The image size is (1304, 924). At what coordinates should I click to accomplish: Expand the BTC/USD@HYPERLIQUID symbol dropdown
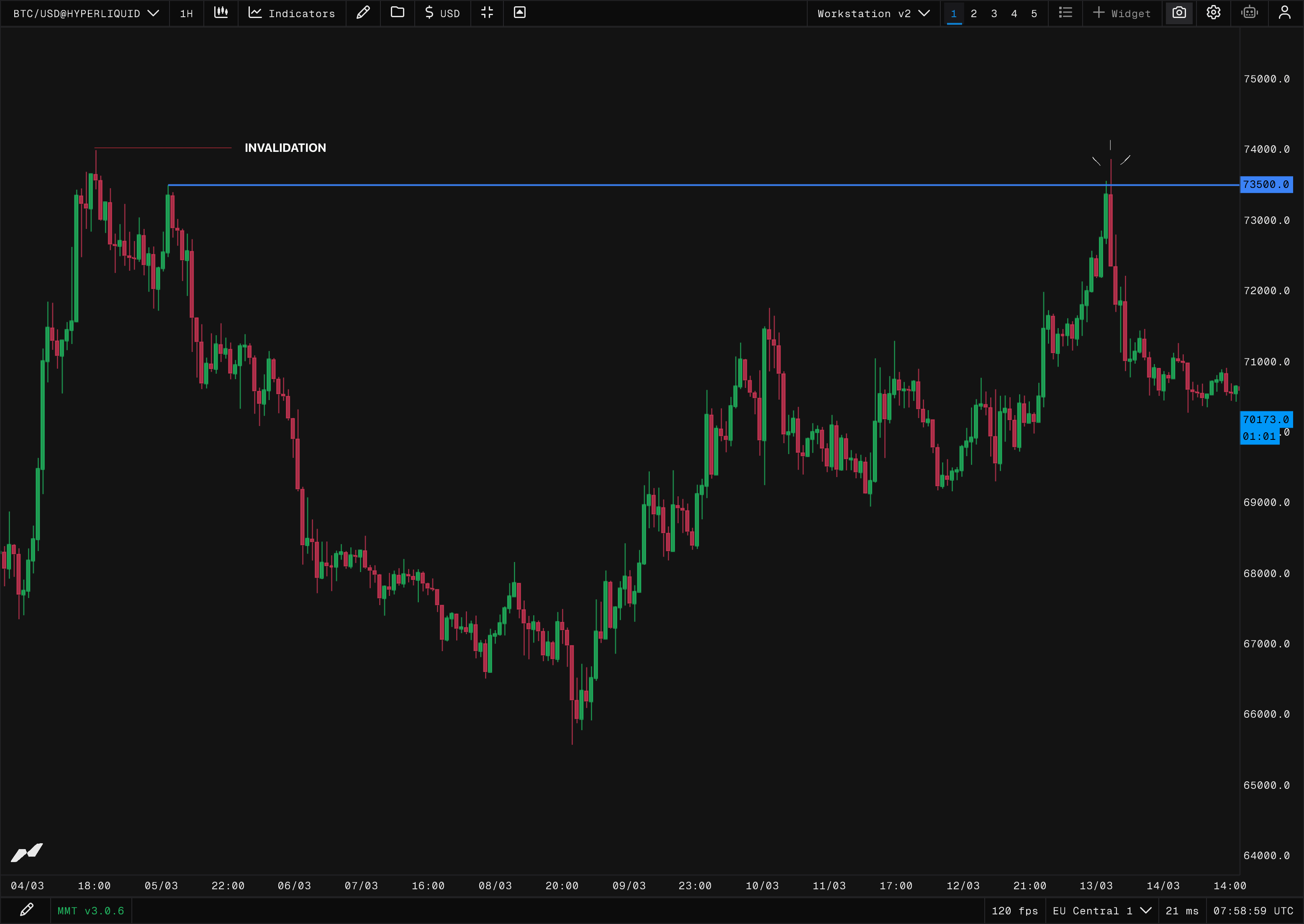(x=86, y=13)
